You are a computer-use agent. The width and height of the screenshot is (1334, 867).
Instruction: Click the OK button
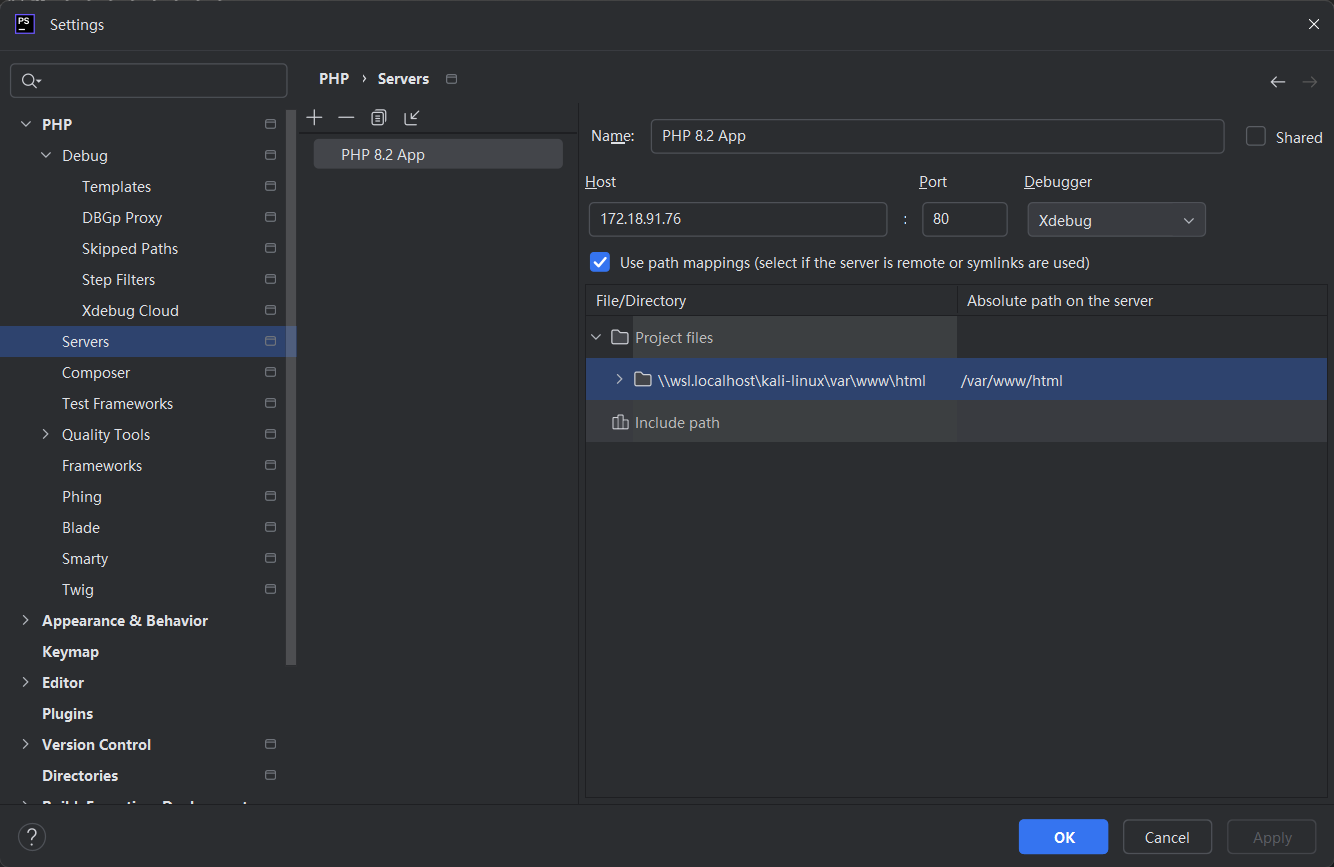click(x=1063, y=837)
